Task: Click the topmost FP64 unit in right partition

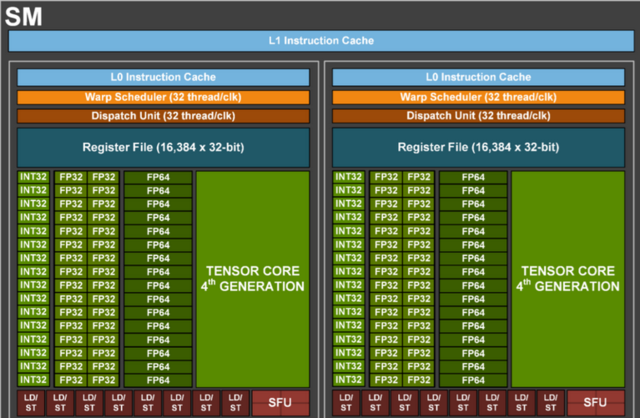Action: 473,177
